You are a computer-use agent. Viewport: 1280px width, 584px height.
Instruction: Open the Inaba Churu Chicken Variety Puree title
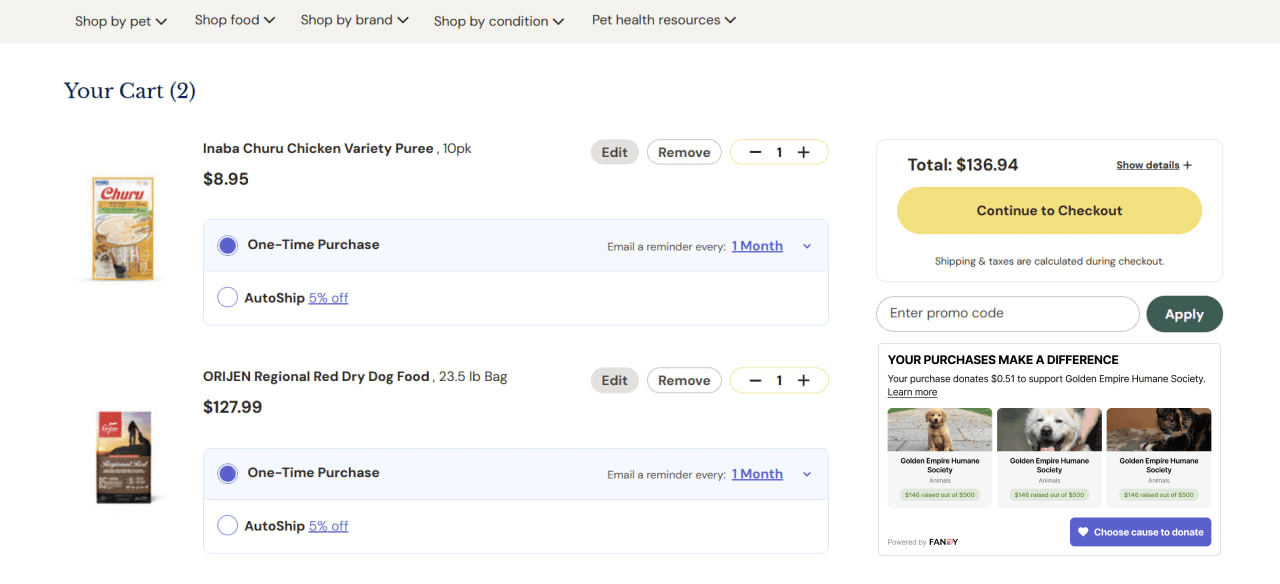[x=318, y=148]
